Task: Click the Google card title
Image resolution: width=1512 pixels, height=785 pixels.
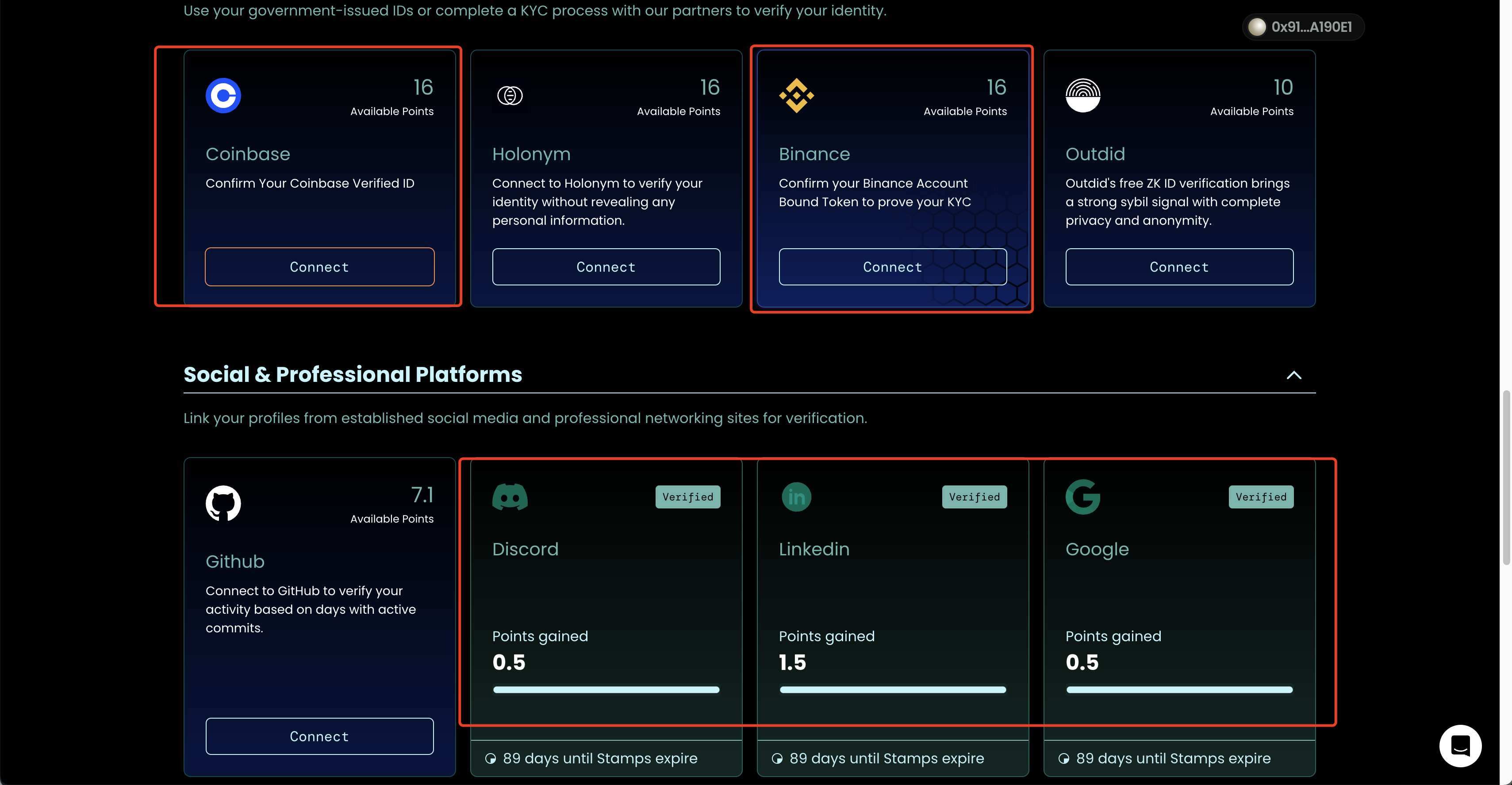Action: 1097,550
